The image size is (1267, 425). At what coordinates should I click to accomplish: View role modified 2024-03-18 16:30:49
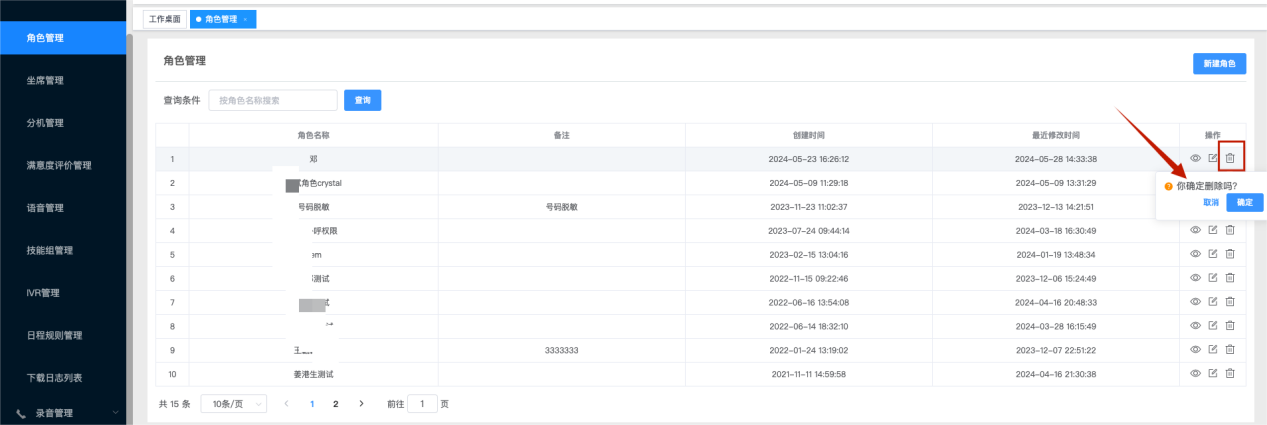(1195, 230)
